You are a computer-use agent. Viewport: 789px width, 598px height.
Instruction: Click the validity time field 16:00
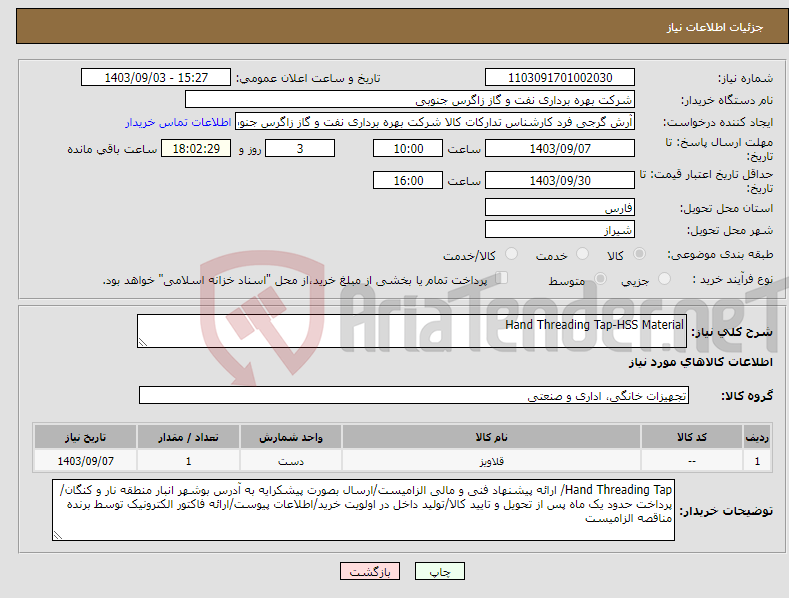408,180
